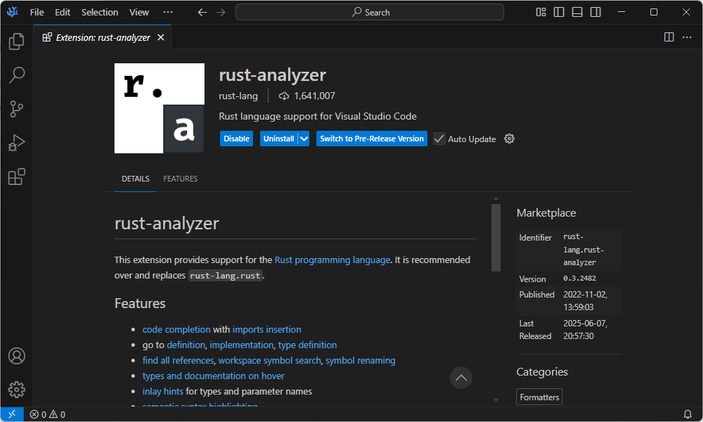703x422 pixels.
Task: Open the Explorer view in activity bar
Action: [17, 42]
